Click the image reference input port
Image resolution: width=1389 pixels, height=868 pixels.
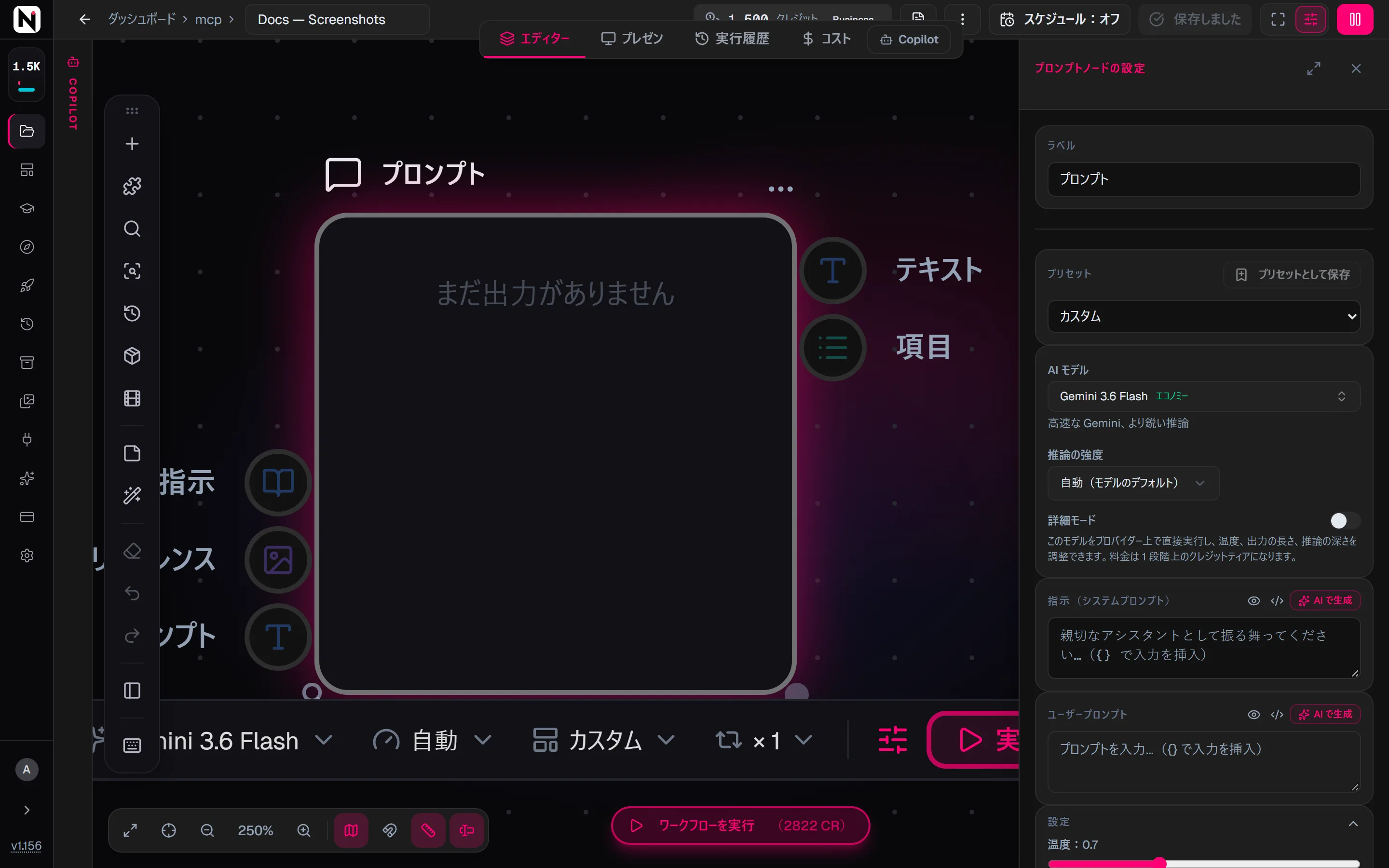point(278,560)
